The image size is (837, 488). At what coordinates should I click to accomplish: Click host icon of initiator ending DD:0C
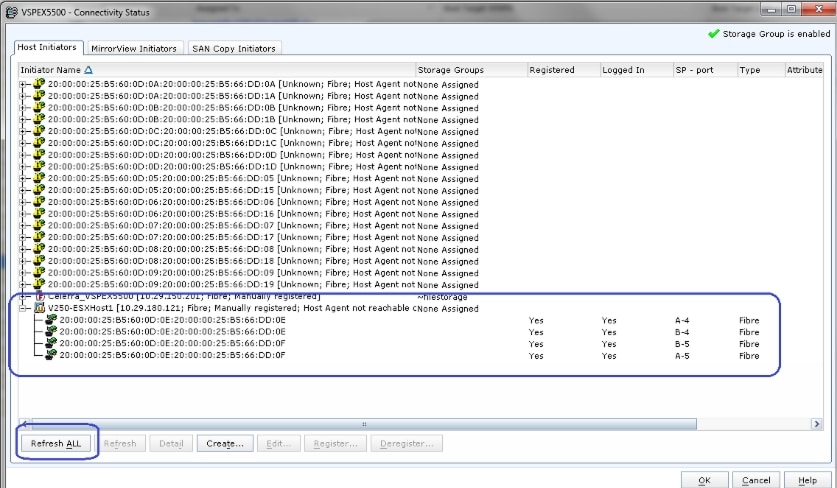tap(39, 131)
